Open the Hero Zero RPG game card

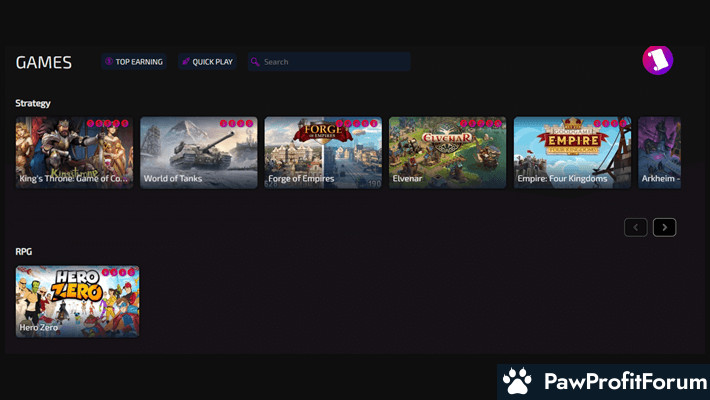pyautogui.click(x=77, y=301)
